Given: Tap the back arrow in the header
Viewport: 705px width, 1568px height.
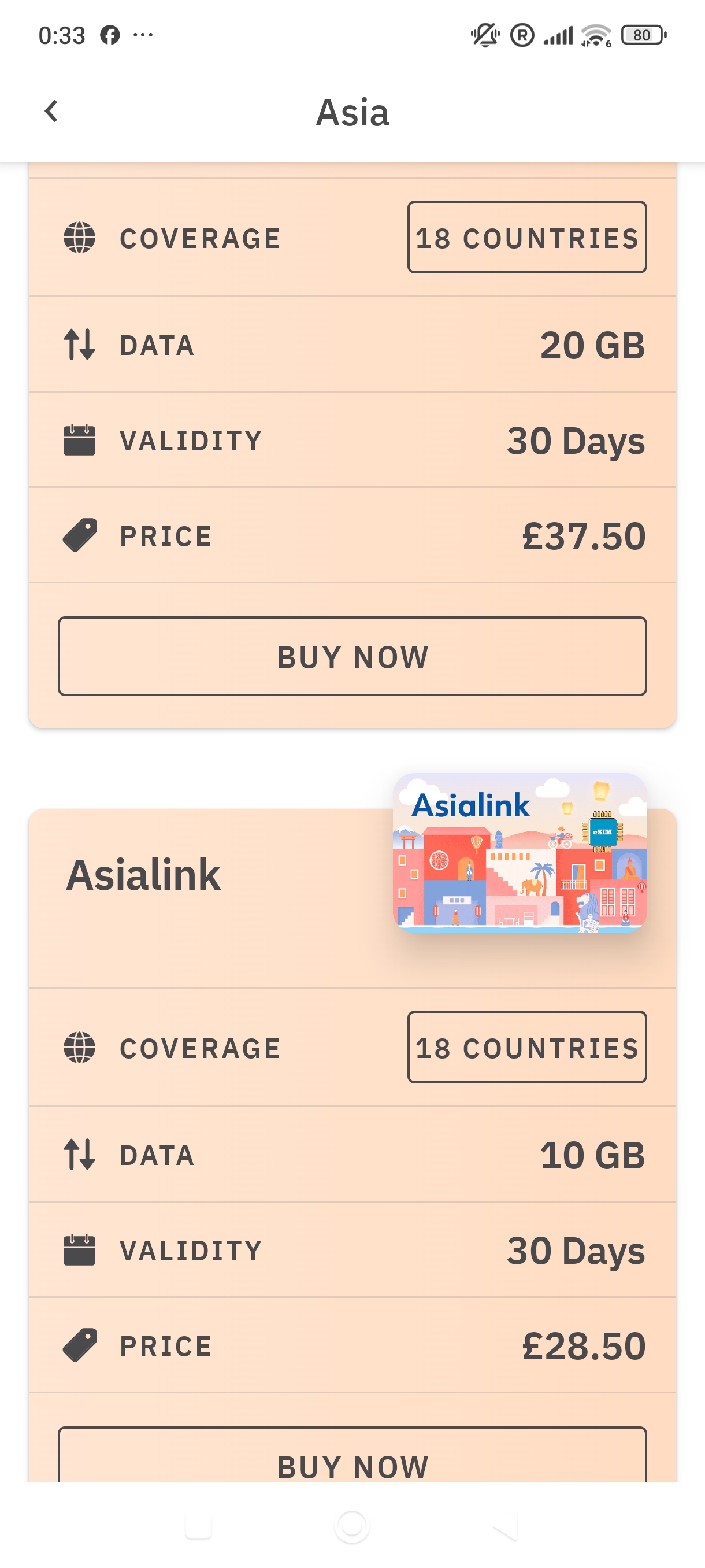Looking at the screenshot, I should [x=51, y=112].
